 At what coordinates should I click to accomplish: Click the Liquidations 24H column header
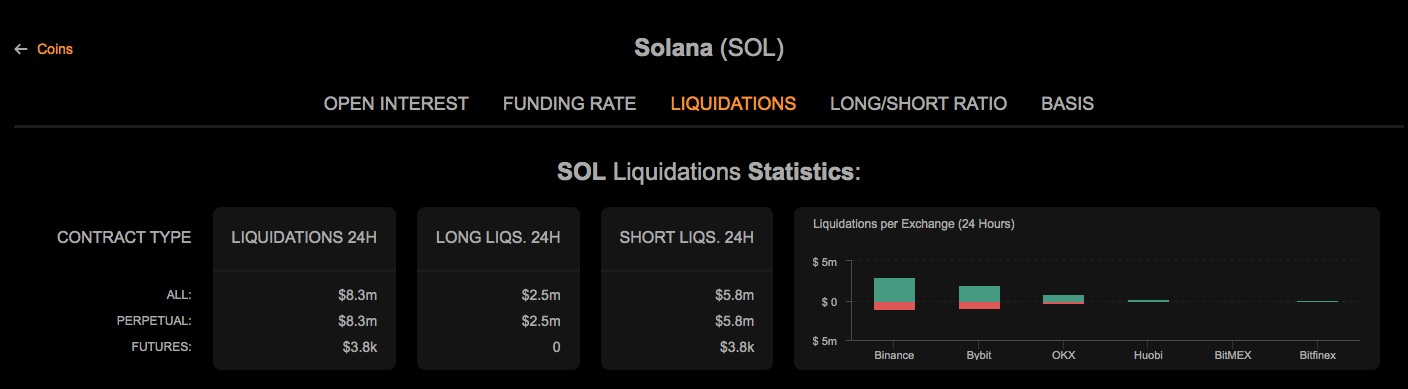pos(304,238)
